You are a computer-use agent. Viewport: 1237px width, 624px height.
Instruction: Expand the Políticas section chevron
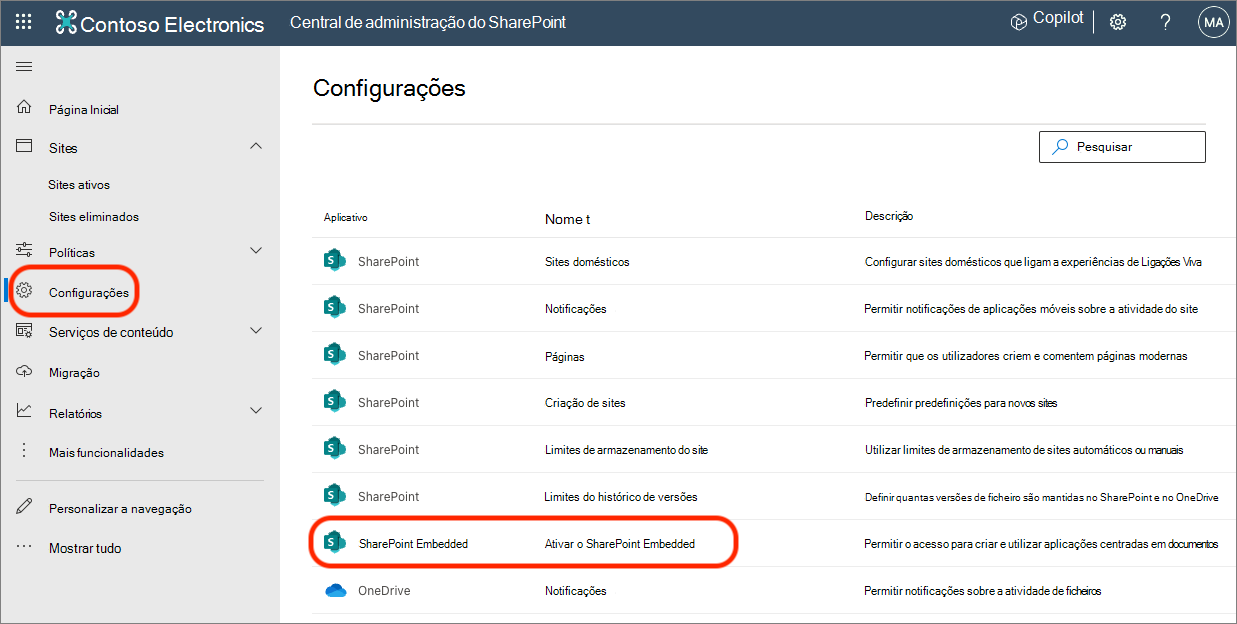pyautogui.click(x=256, y=249)
